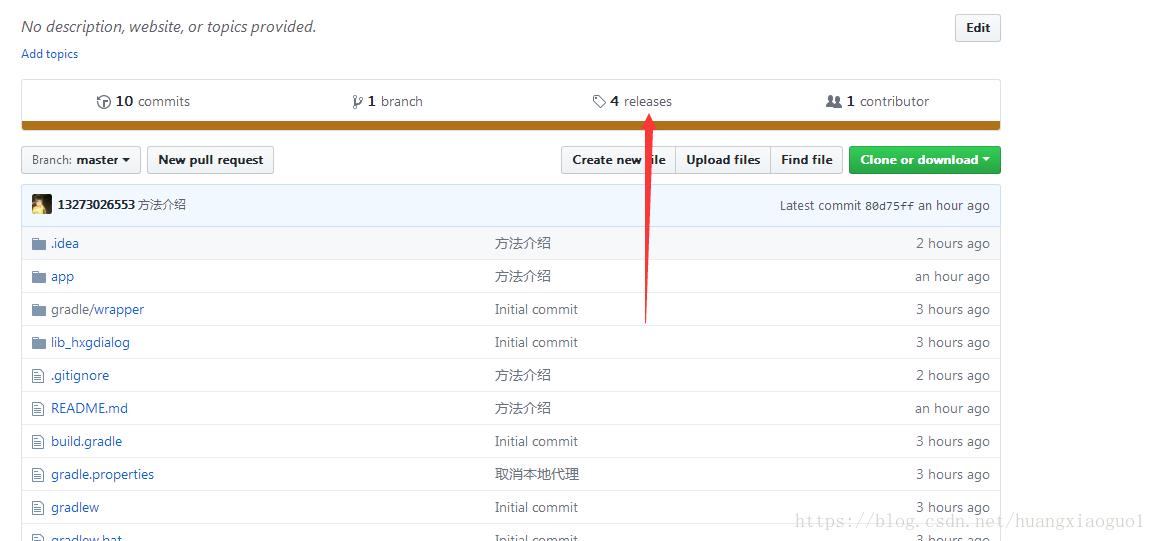Open author 13273026553 profile link
The height and width of the screenshot is (541, 1156).
(x=96, y=205)
